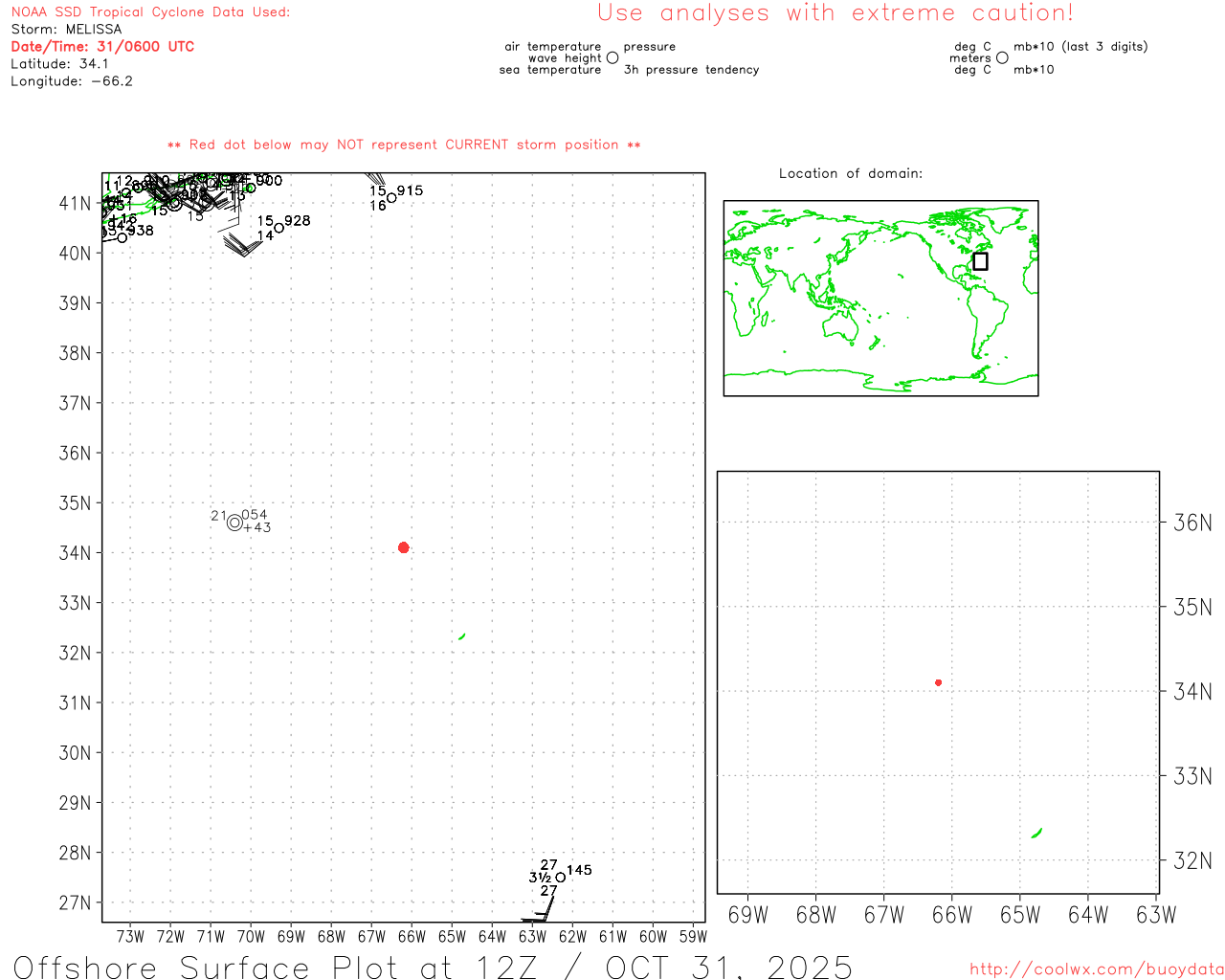The height and width of the screenshot is (980, 1225).
Task: Click the red storm dot on main map
Action: point(403,547)
